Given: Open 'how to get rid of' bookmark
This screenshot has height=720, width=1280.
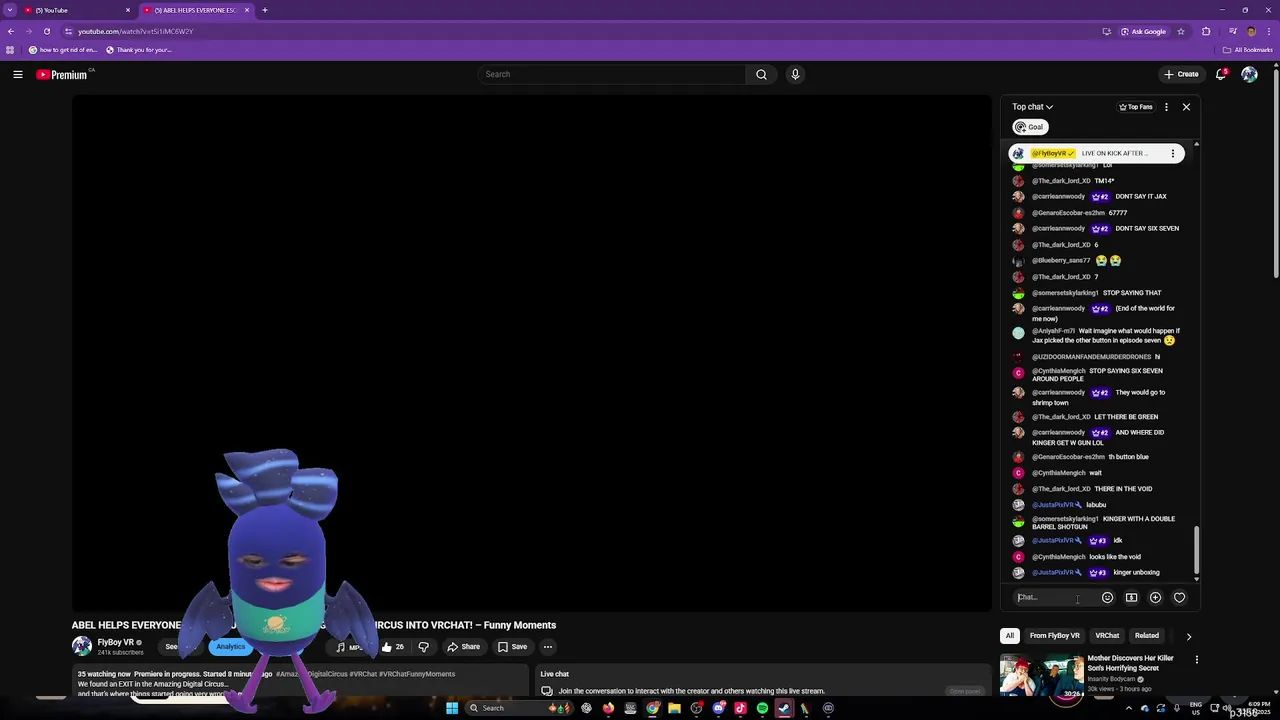Looking at the screenshot, I should click(x=64, y=50).
